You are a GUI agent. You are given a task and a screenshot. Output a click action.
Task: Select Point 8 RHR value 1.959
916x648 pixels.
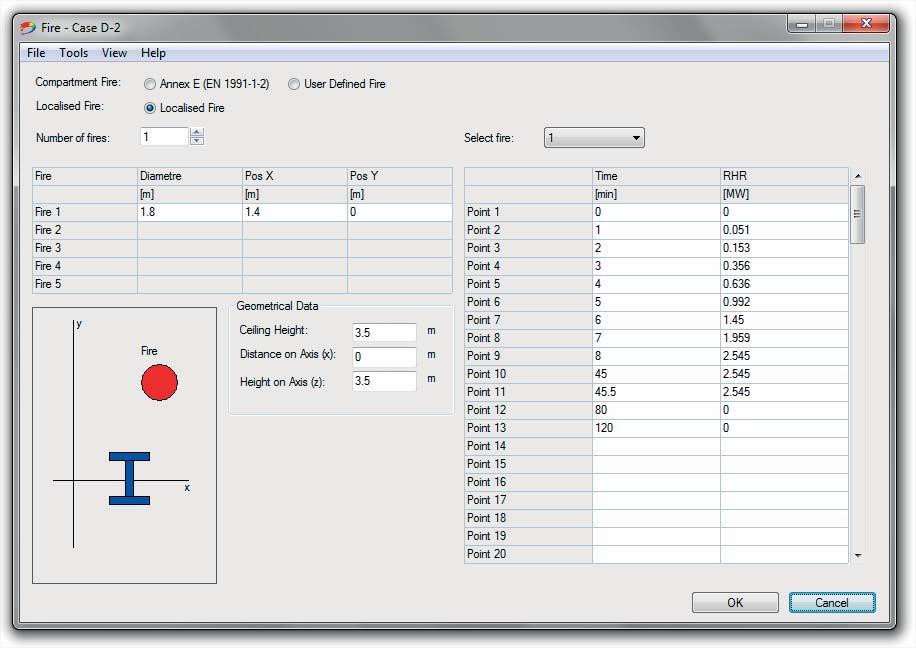click(784, 338)
